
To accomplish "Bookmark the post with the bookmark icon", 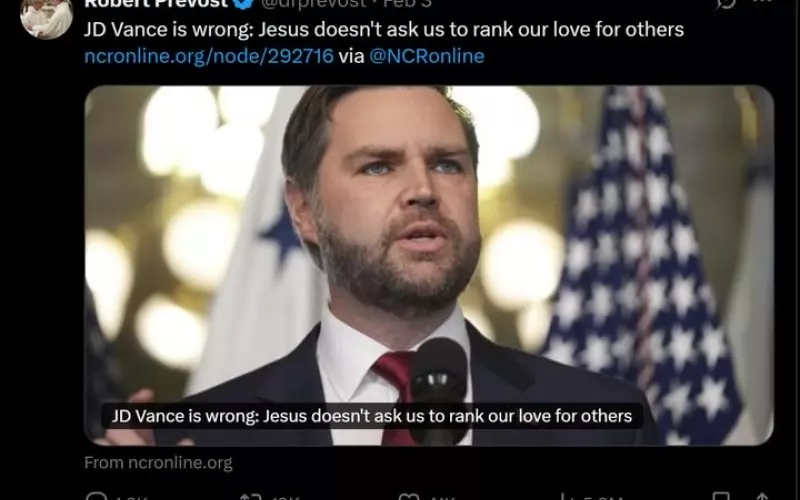I will tap(720, 496).
